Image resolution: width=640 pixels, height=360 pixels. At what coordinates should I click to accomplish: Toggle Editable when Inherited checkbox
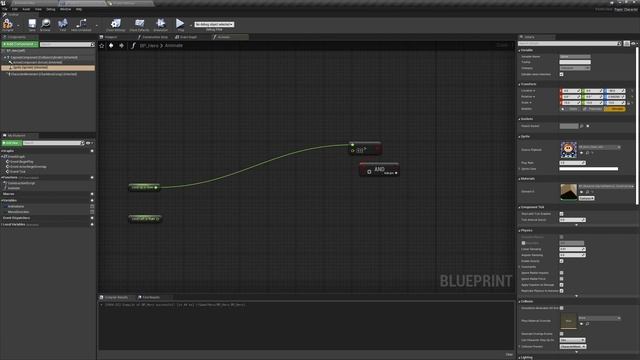(562, 74)
